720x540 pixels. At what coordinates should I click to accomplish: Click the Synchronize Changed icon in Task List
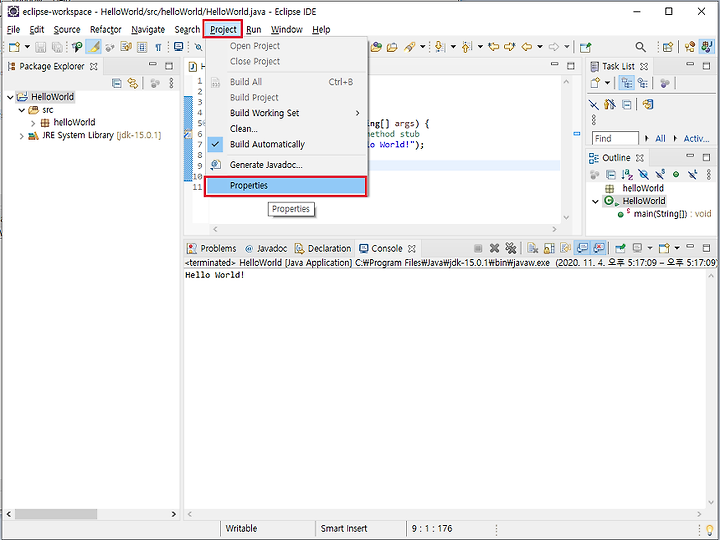click(x=648, y=104)
